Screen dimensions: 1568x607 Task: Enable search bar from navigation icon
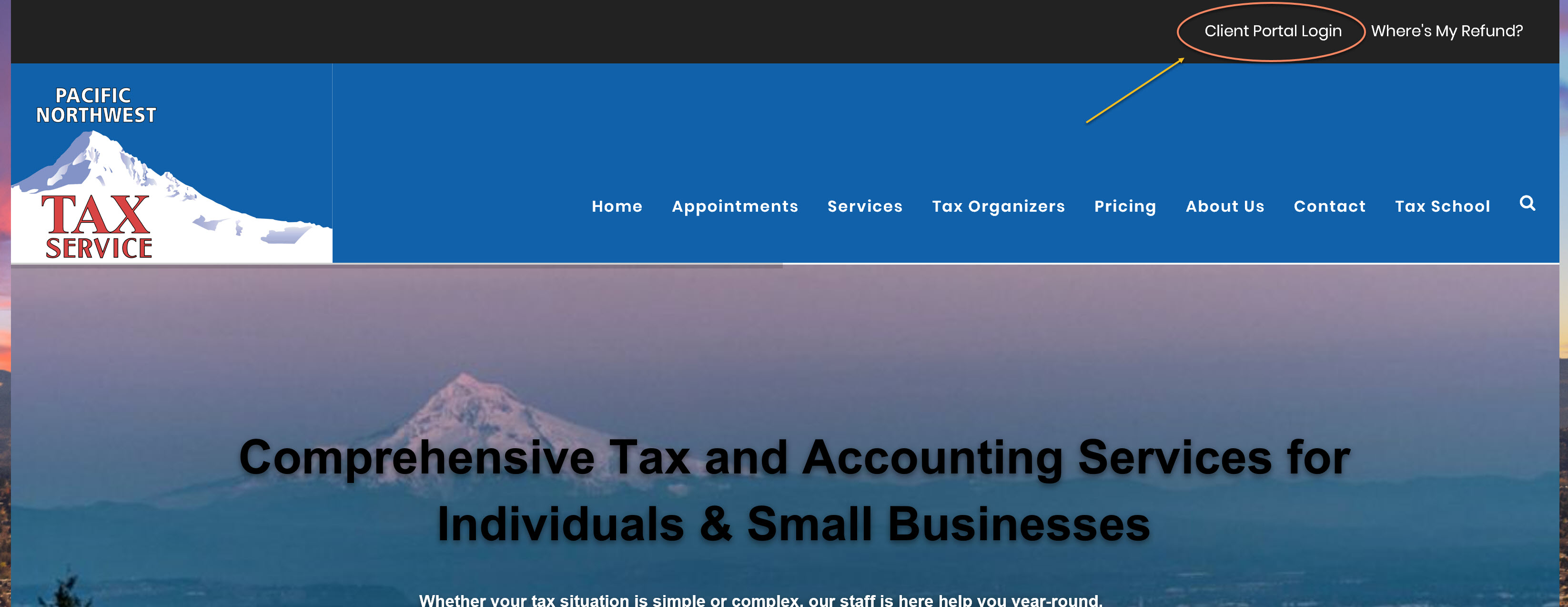(x=1527, y=204)
